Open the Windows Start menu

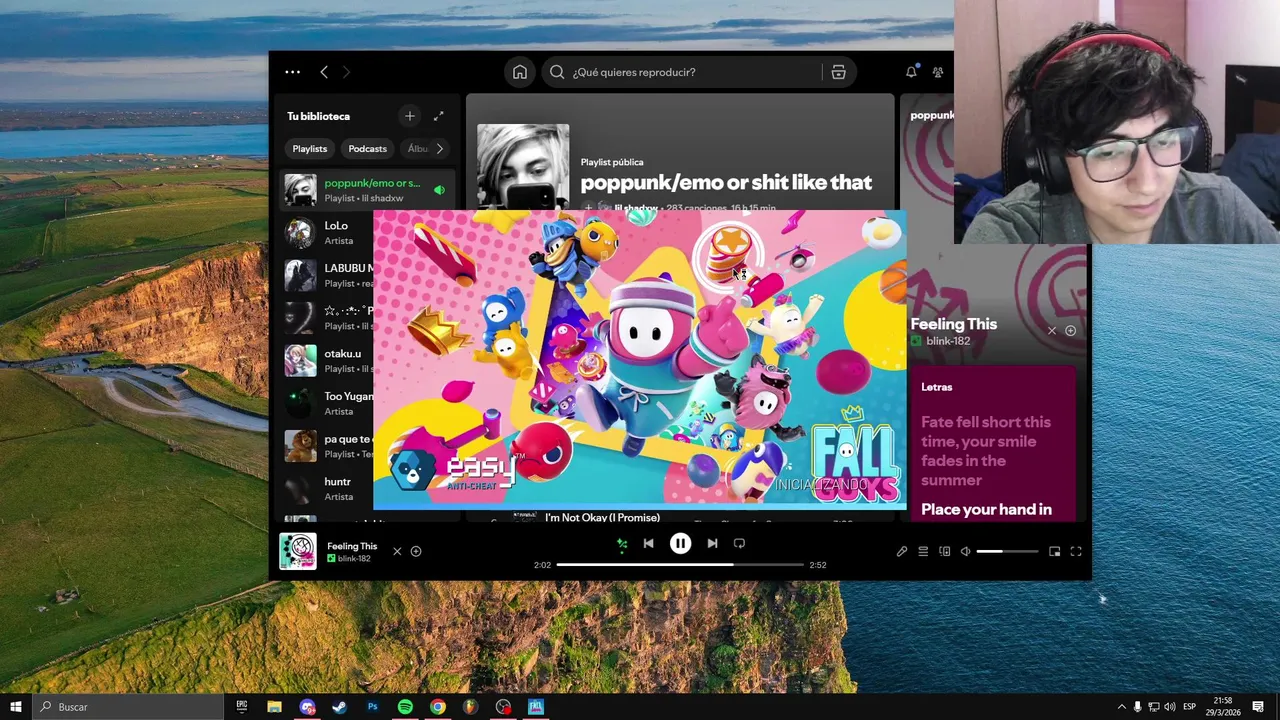(x=15, y=707)
